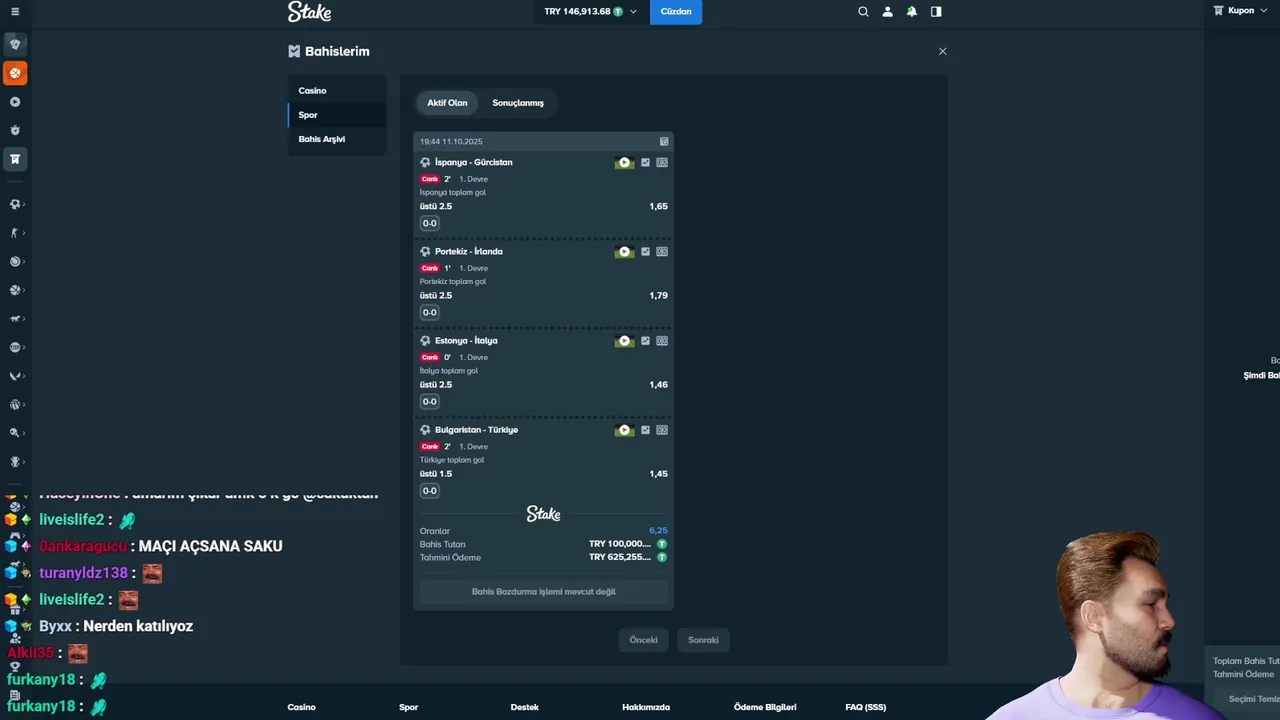This screenshot has width=1280, height=720.
Task: Open scoreboard icon for İspanya - Gürcistan
Action: pos(662,163)
